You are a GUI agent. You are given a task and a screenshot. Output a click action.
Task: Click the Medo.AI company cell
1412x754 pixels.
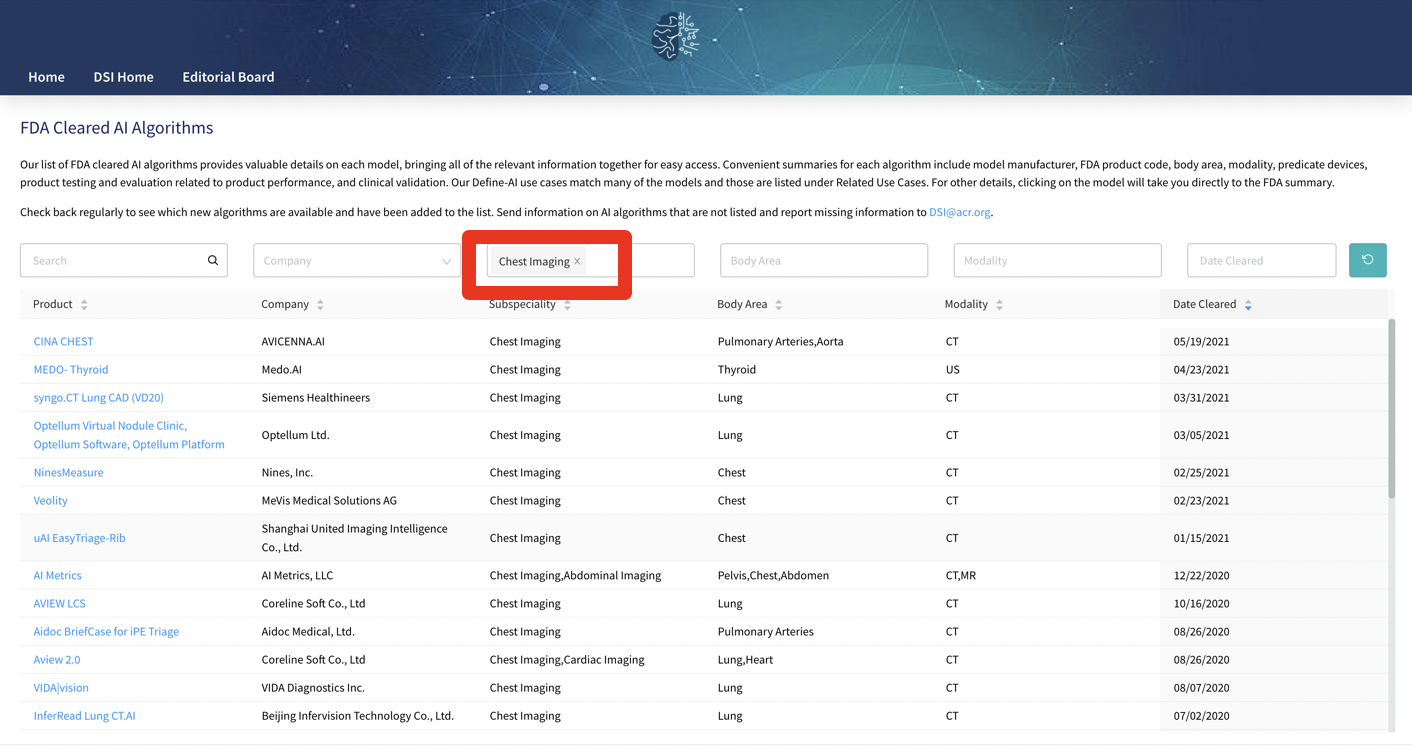click(284, 369)
